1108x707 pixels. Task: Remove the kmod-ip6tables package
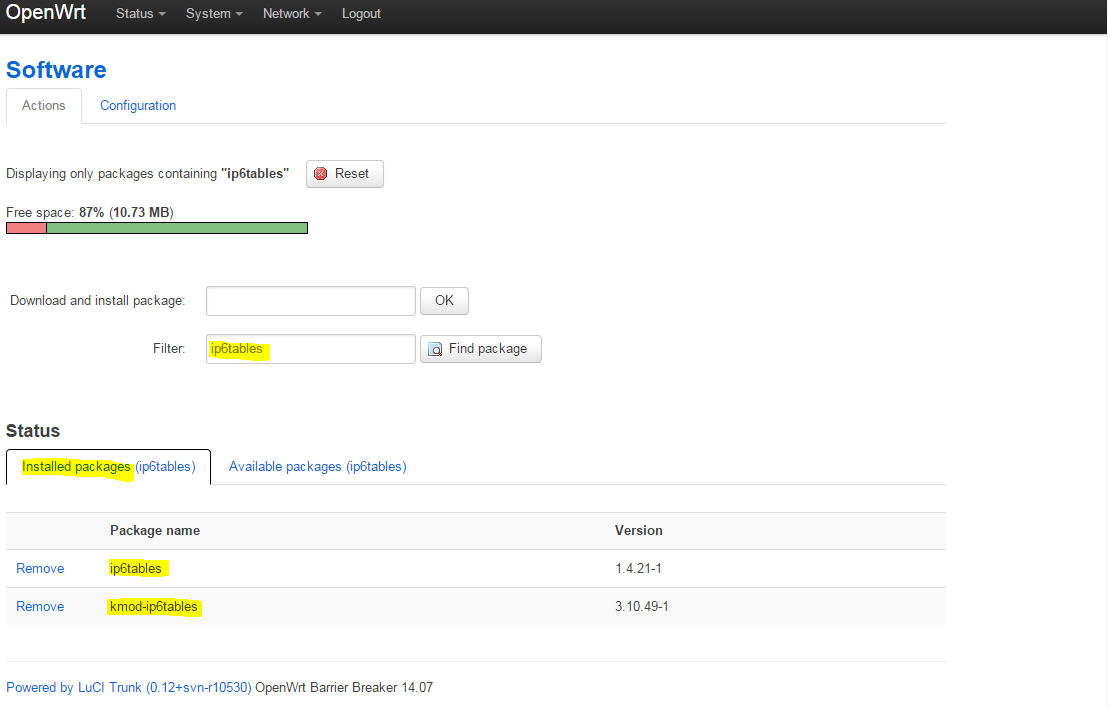[x=40, y=607]
